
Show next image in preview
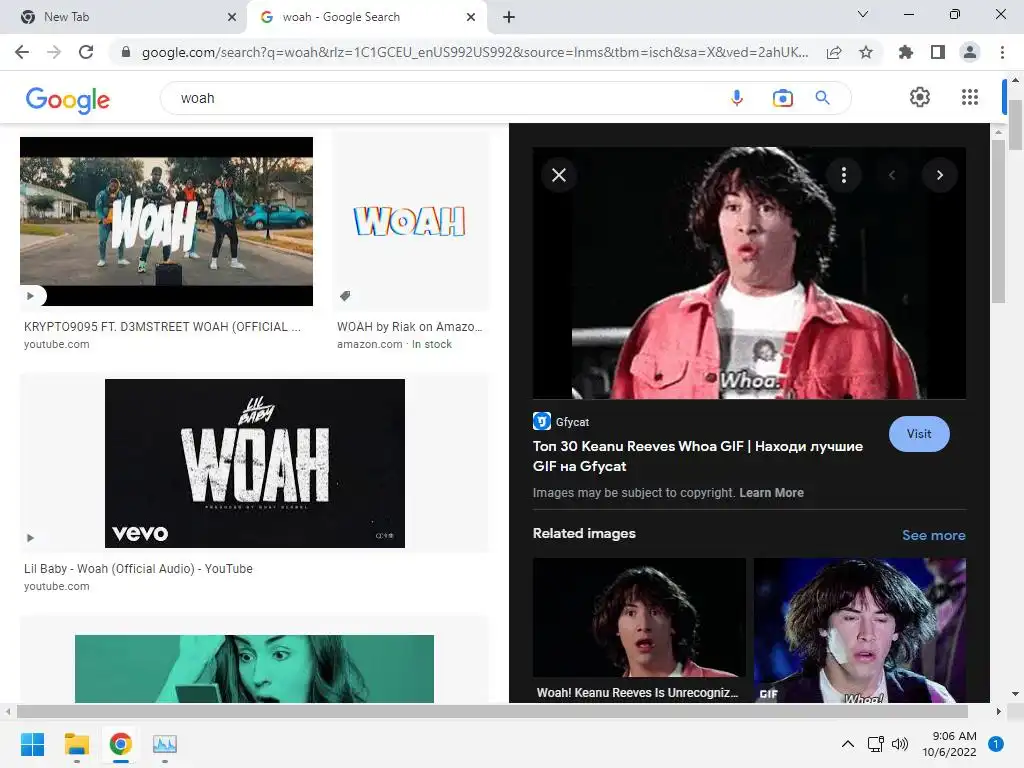(x=940, y=175)
